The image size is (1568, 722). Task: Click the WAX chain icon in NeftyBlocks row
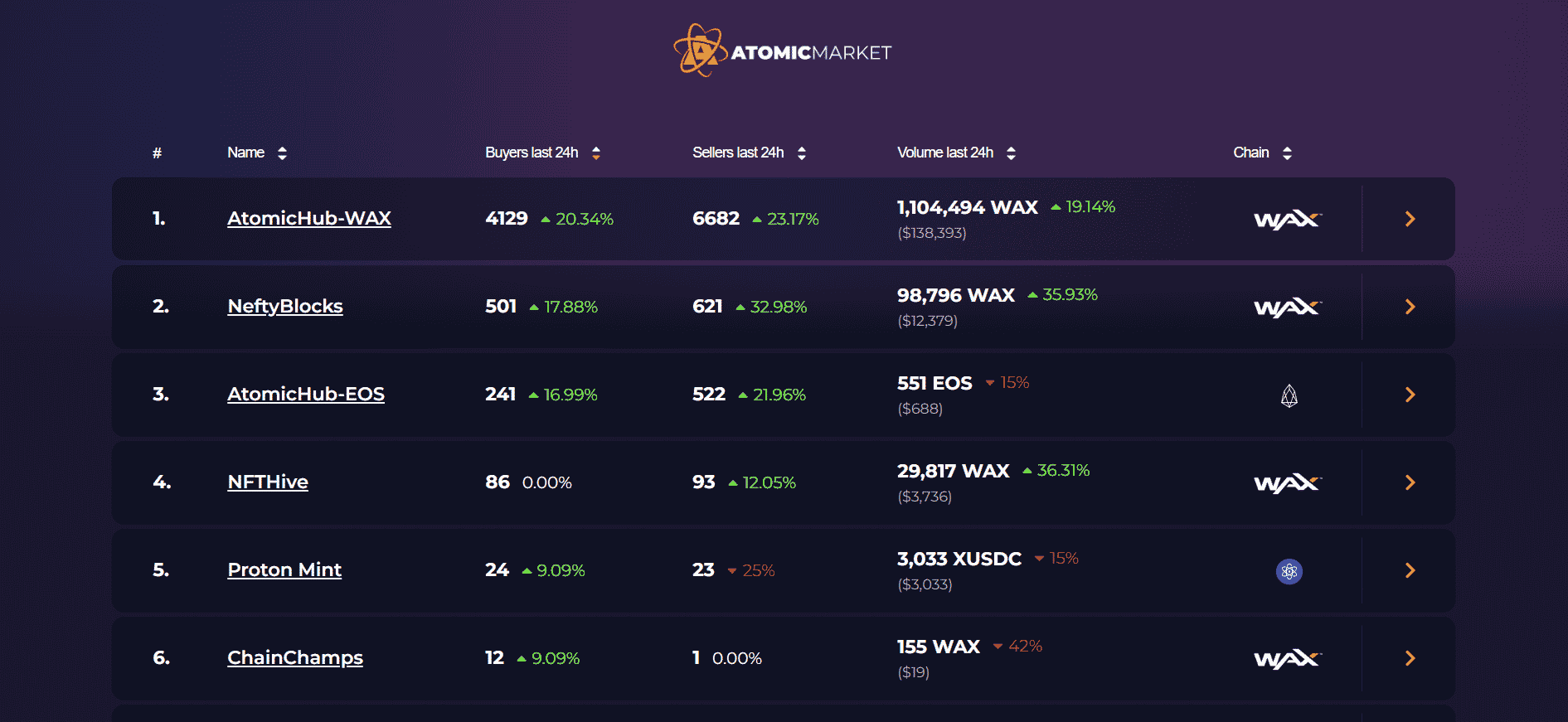pyautogui.click(x=1288, y=308)
